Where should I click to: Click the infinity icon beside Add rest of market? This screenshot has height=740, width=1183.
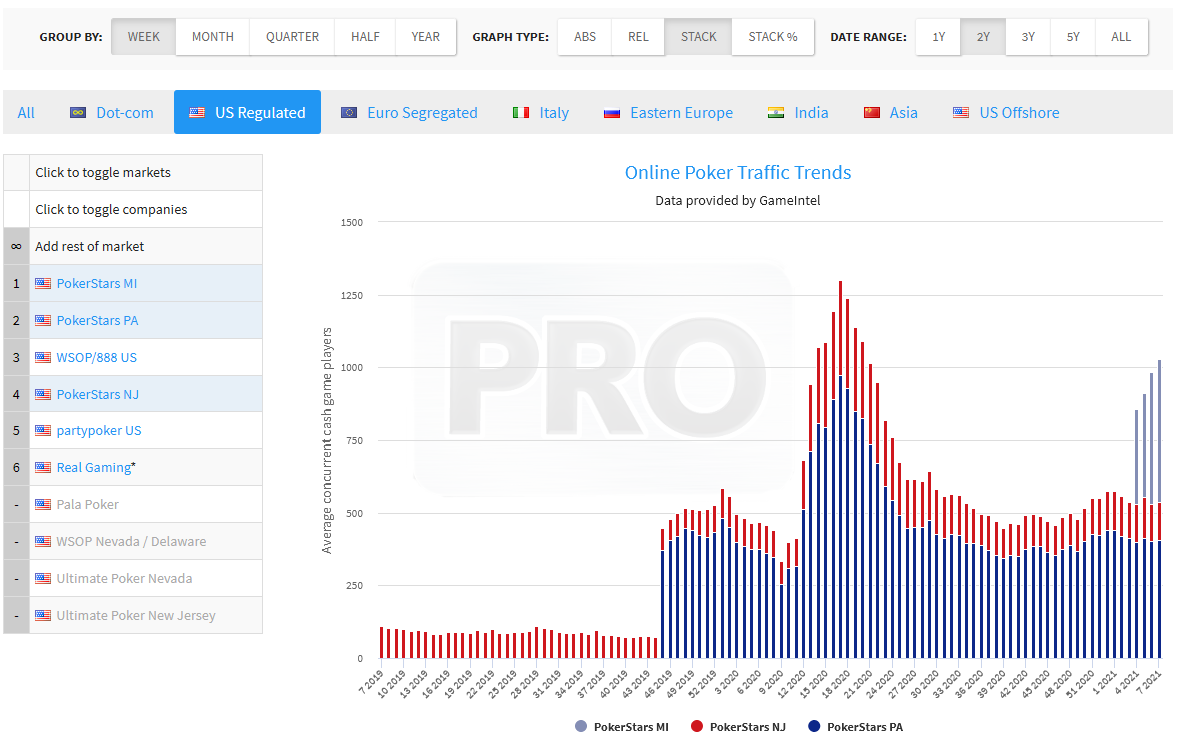click(16, 247)
